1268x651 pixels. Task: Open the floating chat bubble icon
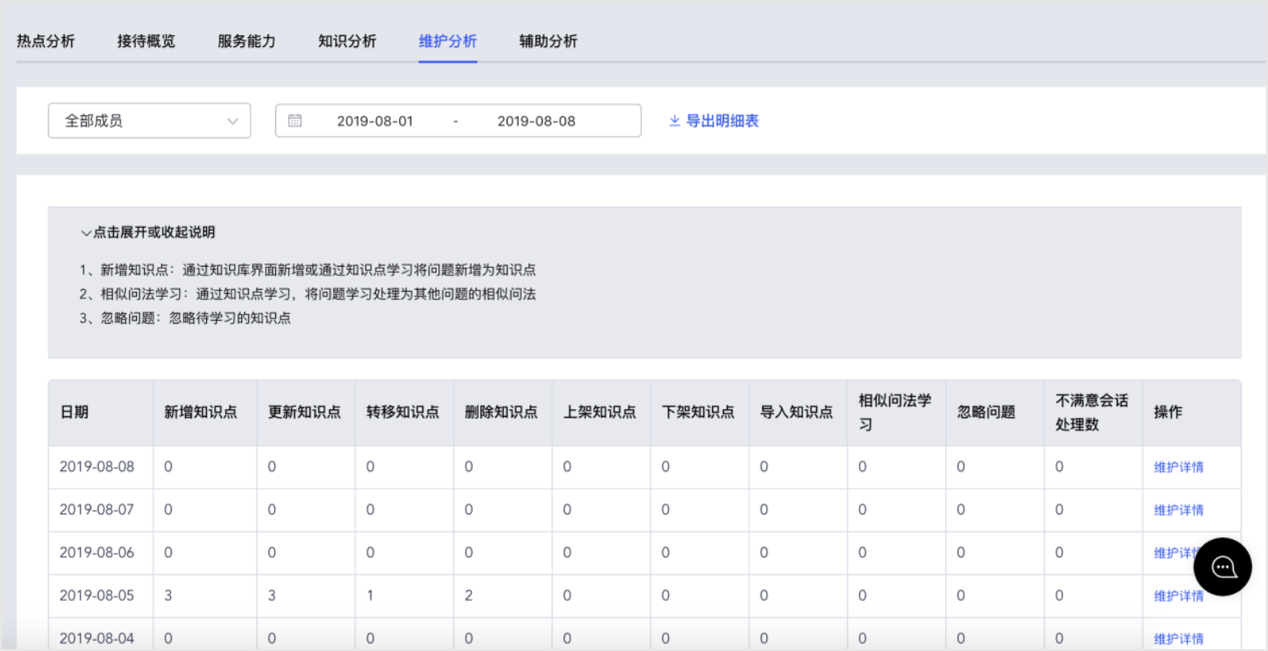(x=1222, y=567)
